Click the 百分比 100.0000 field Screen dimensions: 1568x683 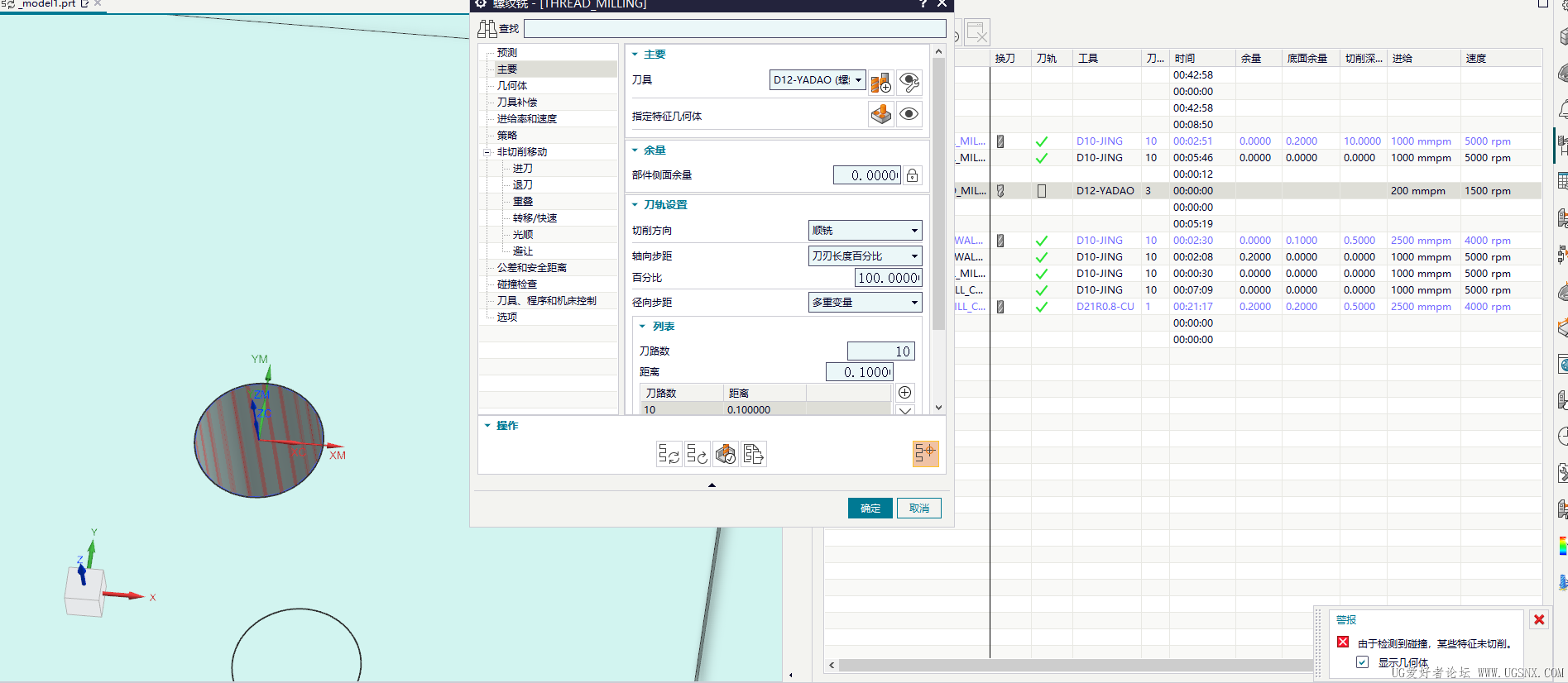point(889,278)
